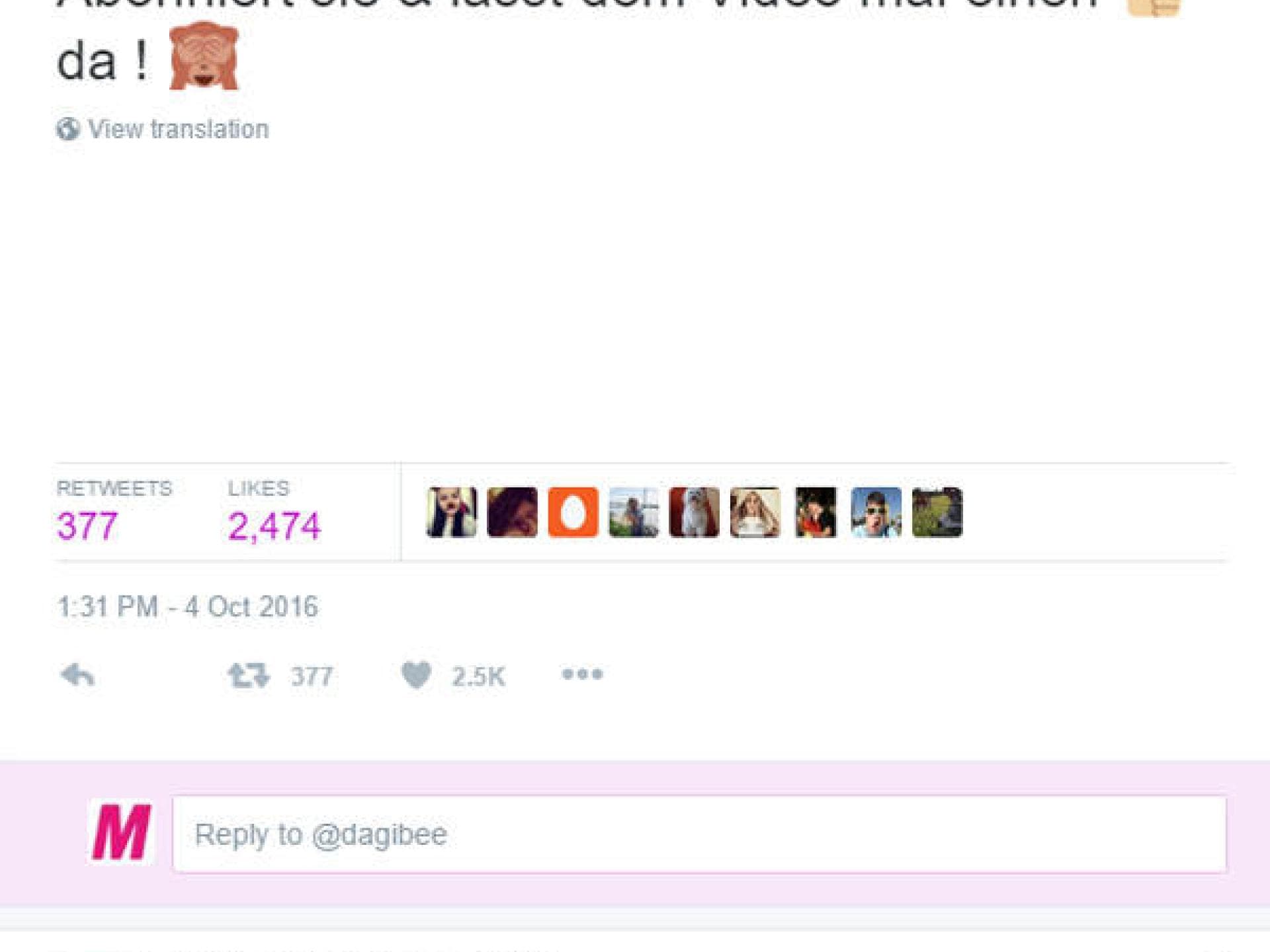Image resolution: width=1270 pixels, height=952 pixels.
Task: Open the first liker's avatar thumbnail
Action: (452, 512)
